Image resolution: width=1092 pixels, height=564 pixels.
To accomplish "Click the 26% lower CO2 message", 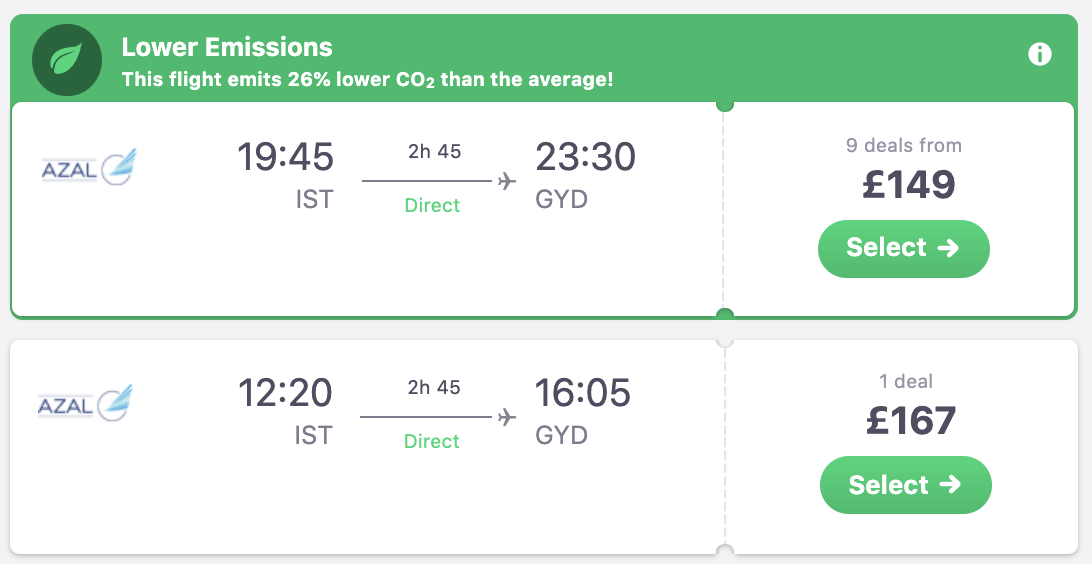I will [x=367, y=79].
